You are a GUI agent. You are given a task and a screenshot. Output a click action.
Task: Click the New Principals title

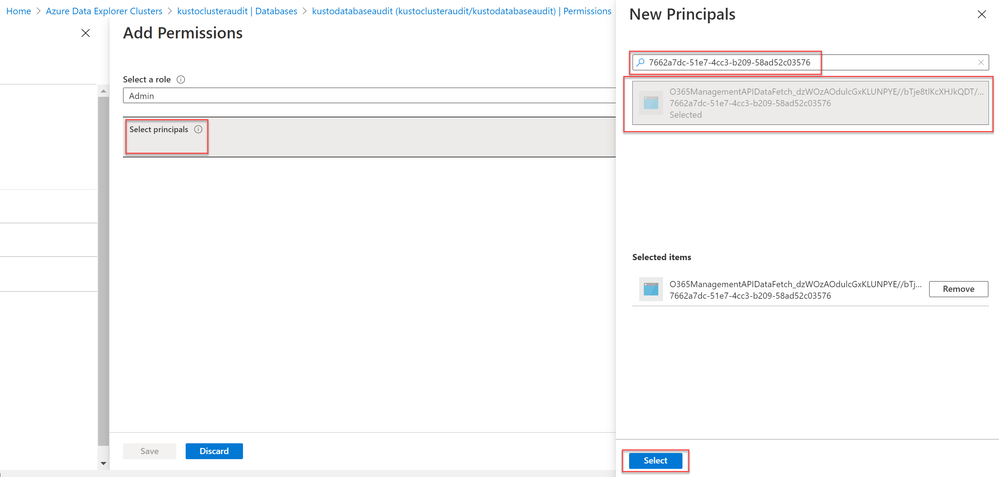coord(682,15)
